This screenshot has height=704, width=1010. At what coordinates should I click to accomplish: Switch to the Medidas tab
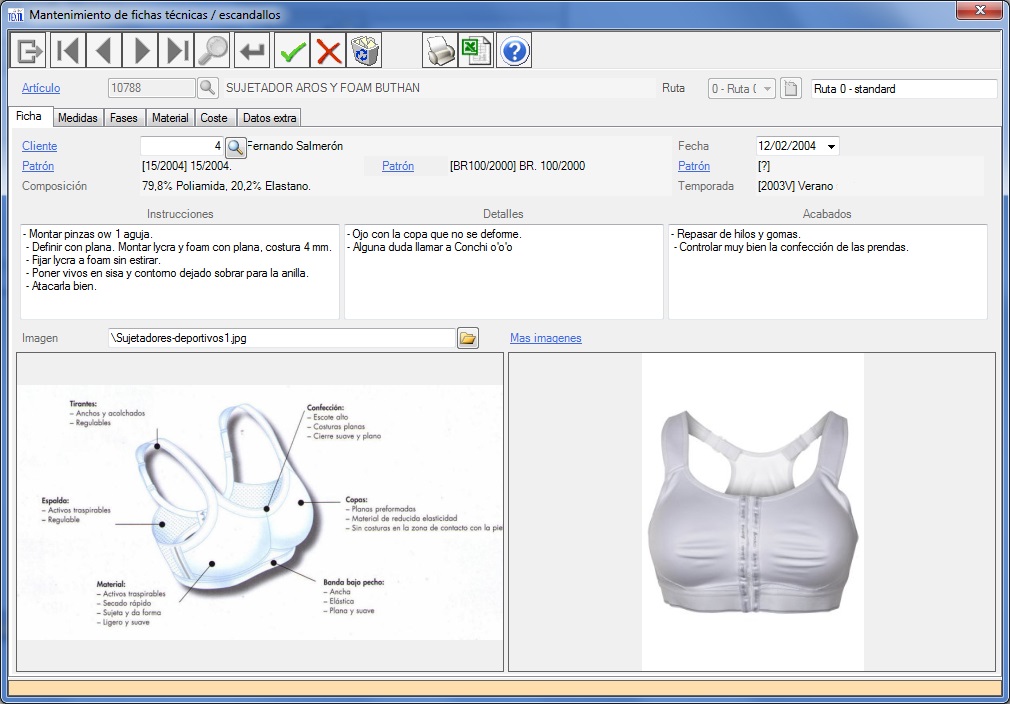pyautogui.click(x=78, y=118)
